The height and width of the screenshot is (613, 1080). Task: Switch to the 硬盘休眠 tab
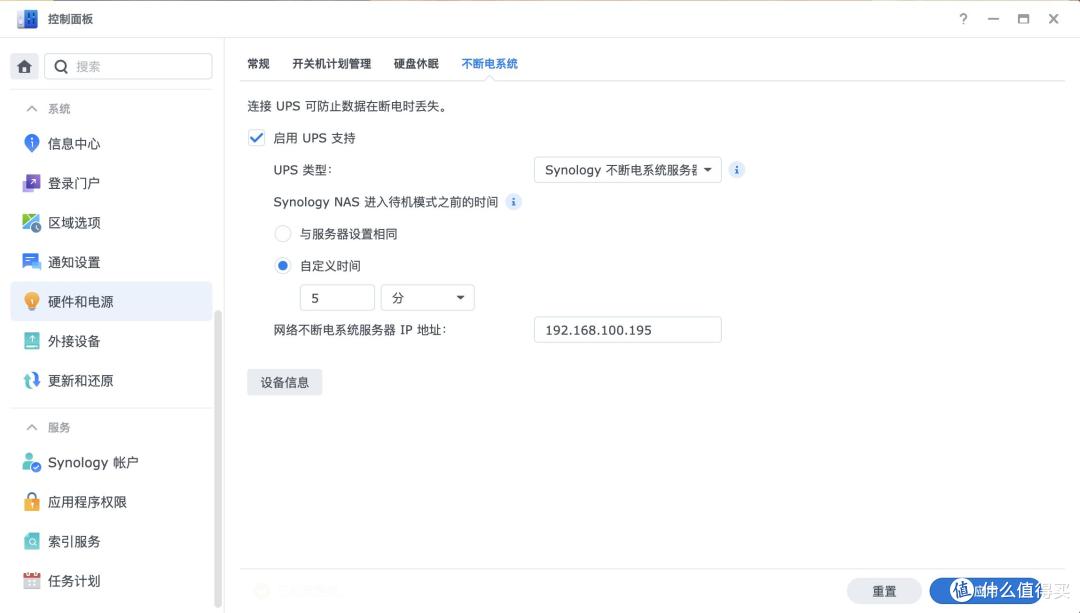(416, 63)
